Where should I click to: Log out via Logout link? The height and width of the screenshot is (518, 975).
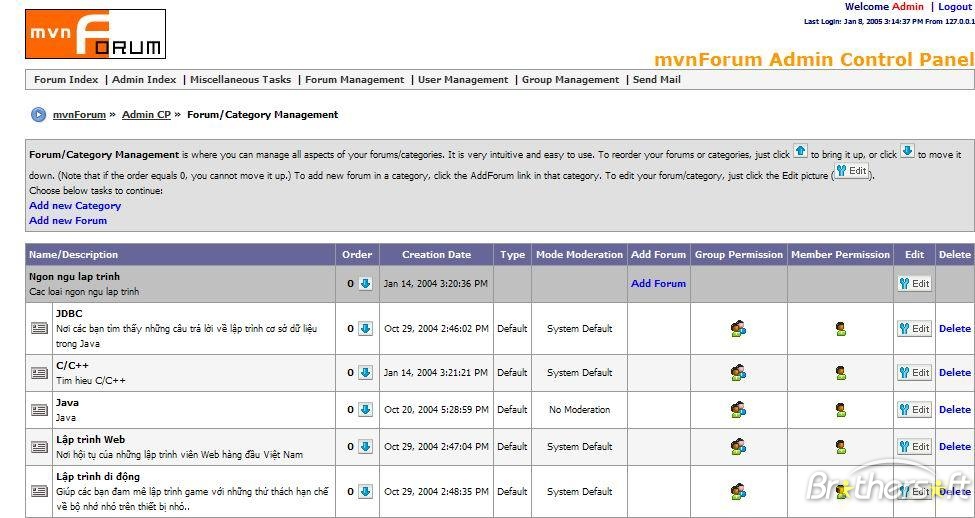(x=954, y=7)
